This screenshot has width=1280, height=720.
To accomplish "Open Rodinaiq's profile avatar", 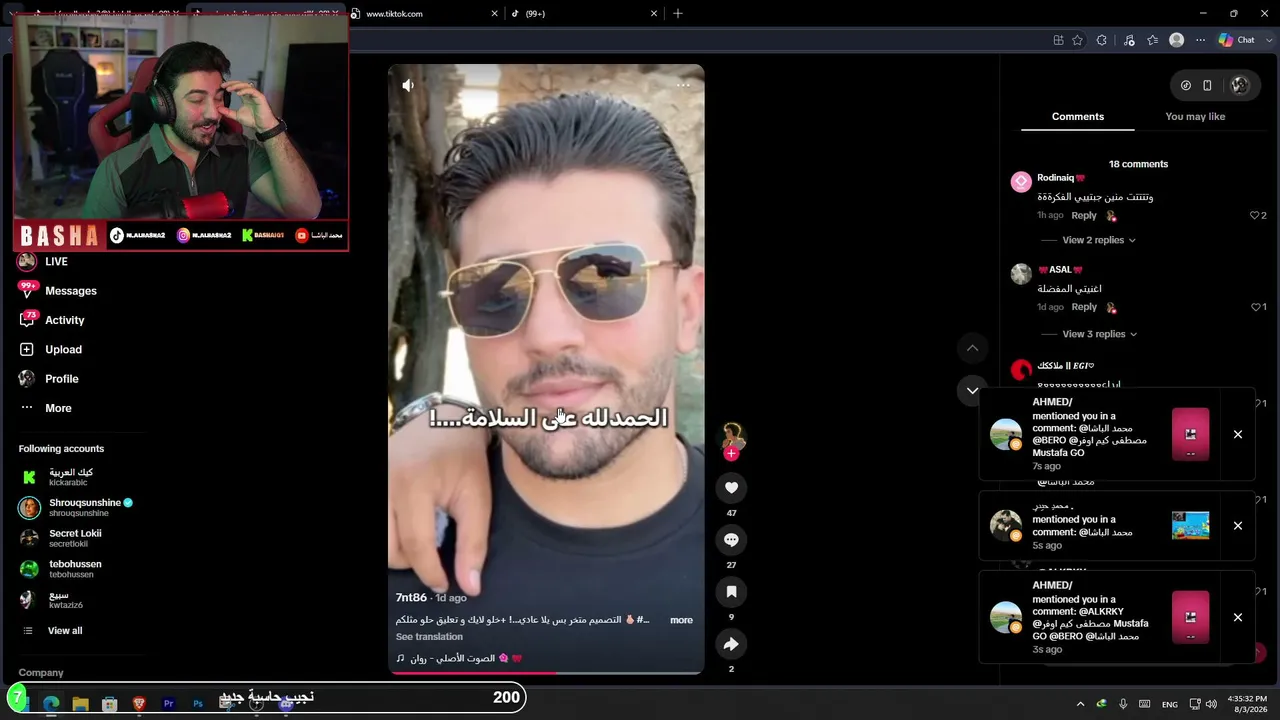I will (1021, 182).
